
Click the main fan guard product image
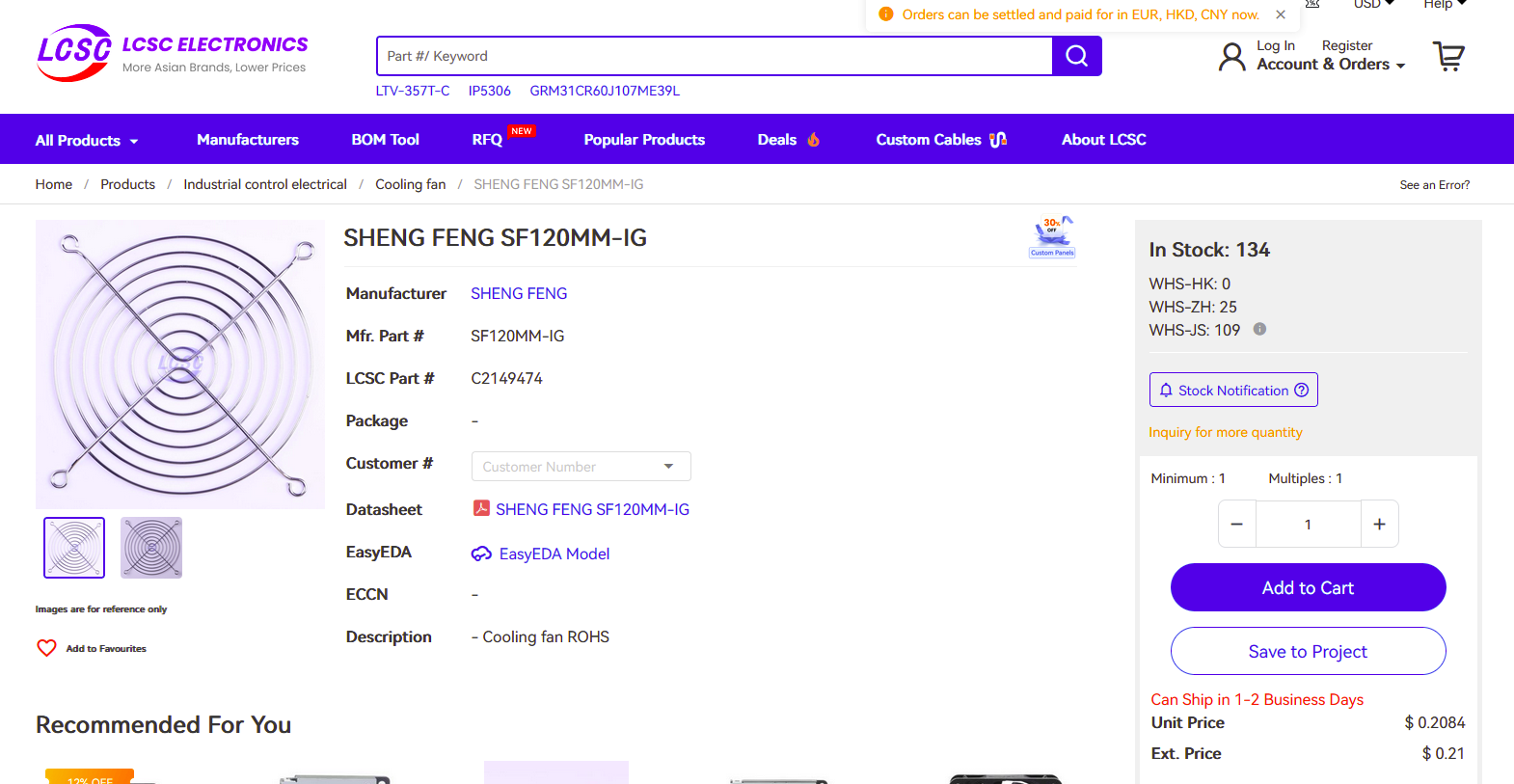(x=180, y=365)
